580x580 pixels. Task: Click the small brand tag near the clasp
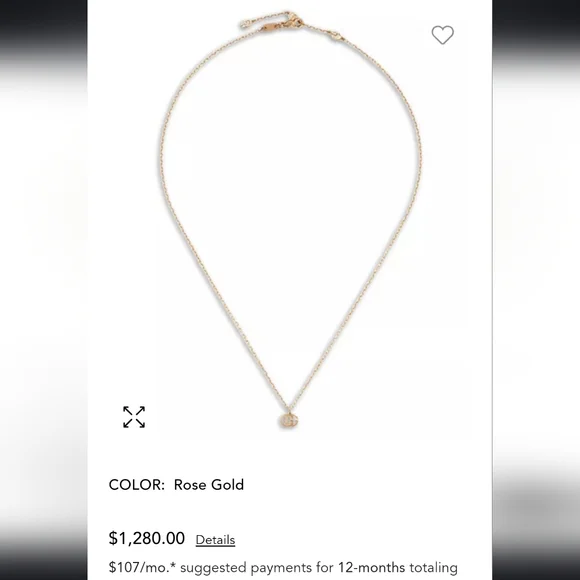[x=269, y=27]
